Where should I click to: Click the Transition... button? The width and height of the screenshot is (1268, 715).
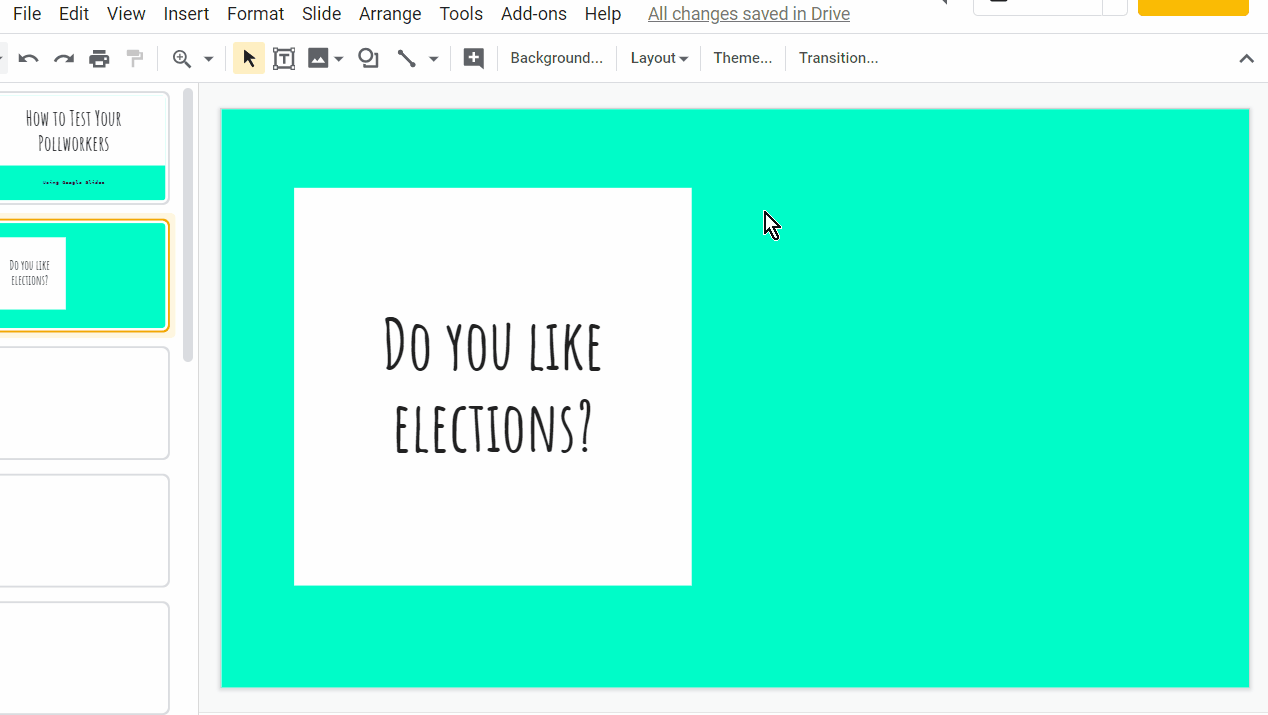point(838,58)
